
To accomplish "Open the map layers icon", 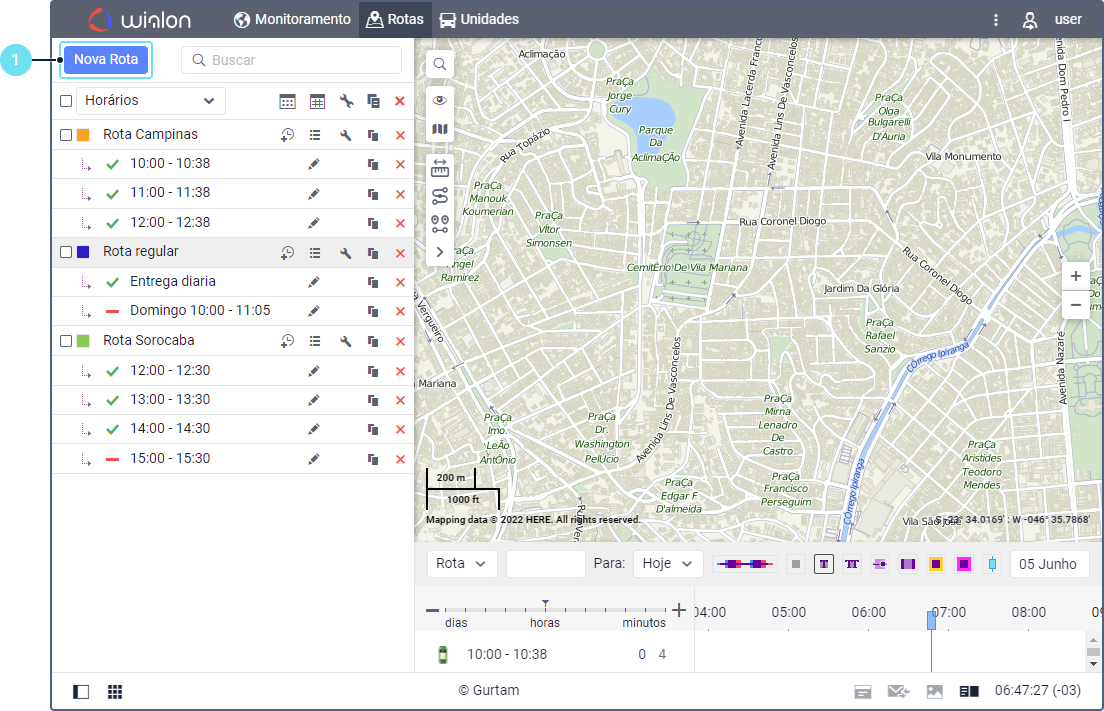I will click(x=440, y=129).
